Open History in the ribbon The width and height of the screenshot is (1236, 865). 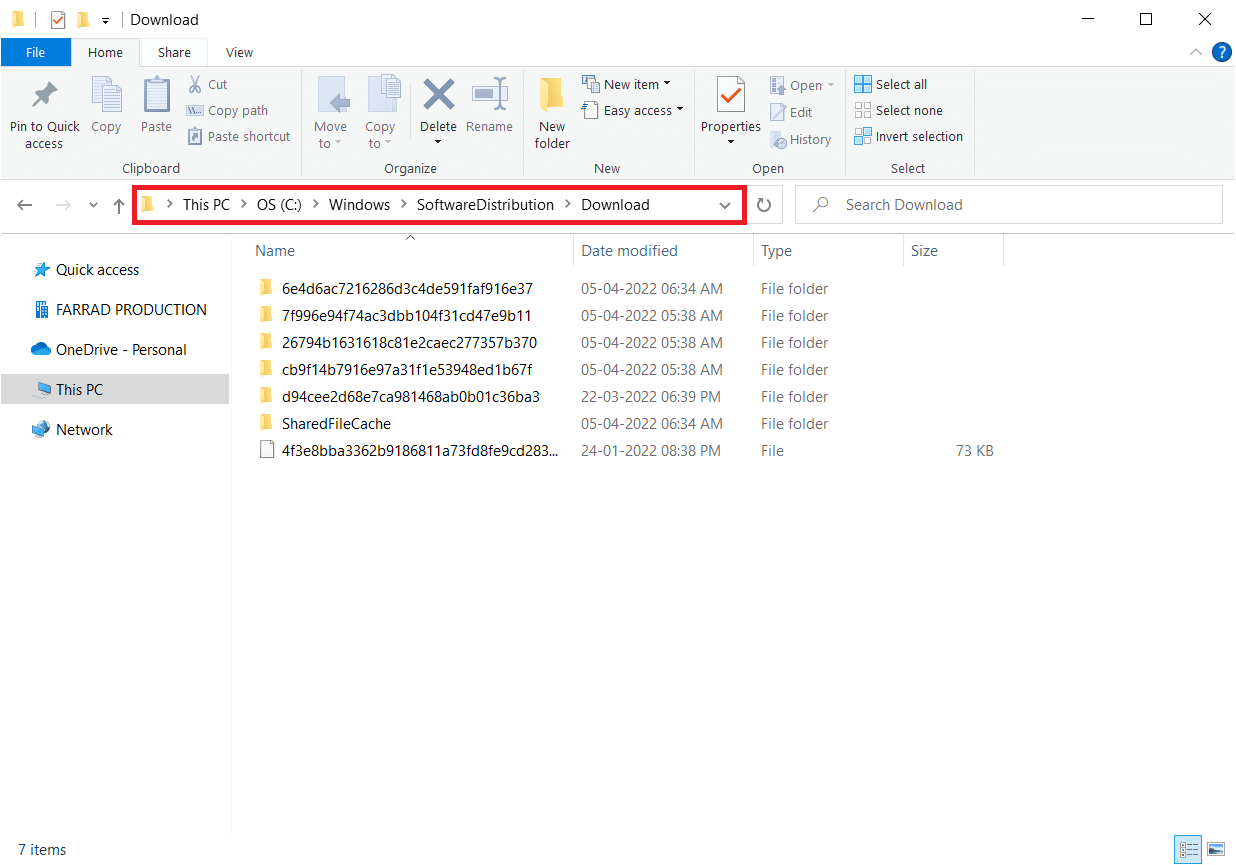800,139
